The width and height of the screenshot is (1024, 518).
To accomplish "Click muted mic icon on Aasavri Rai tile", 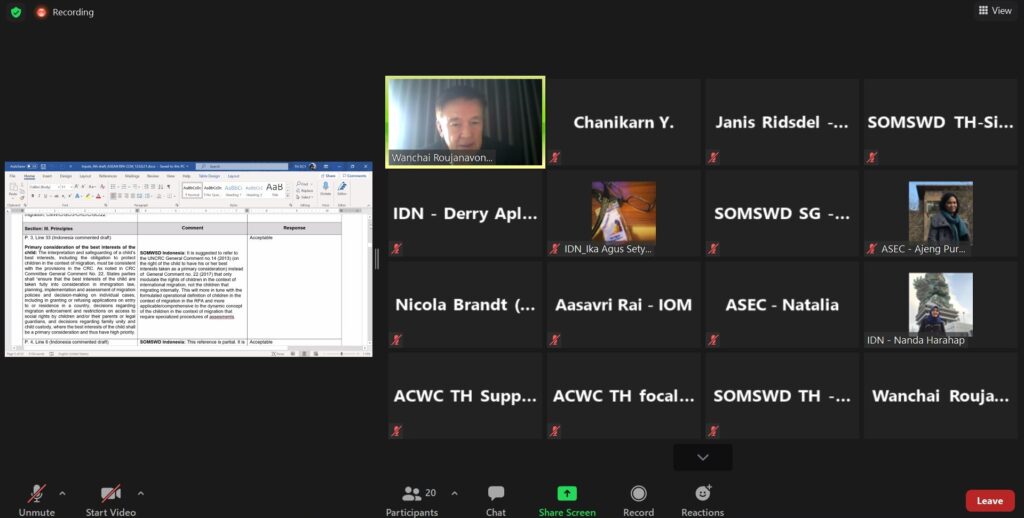I will [555, 340].
